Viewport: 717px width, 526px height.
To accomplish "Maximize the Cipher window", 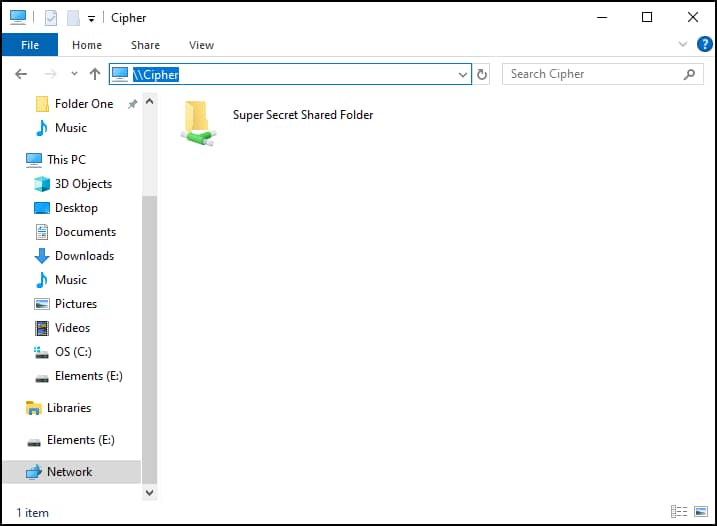I will tap(647, 17).
